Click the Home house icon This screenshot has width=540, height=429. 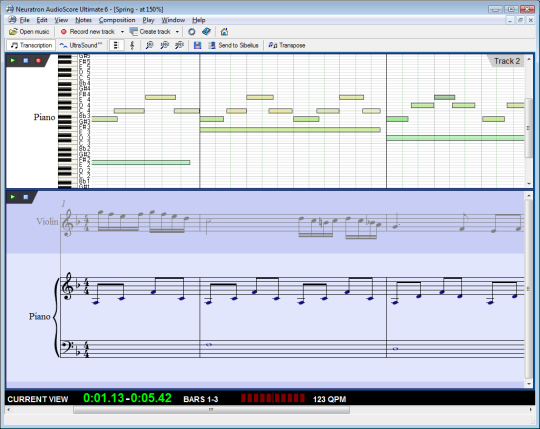tap(224, 32)
